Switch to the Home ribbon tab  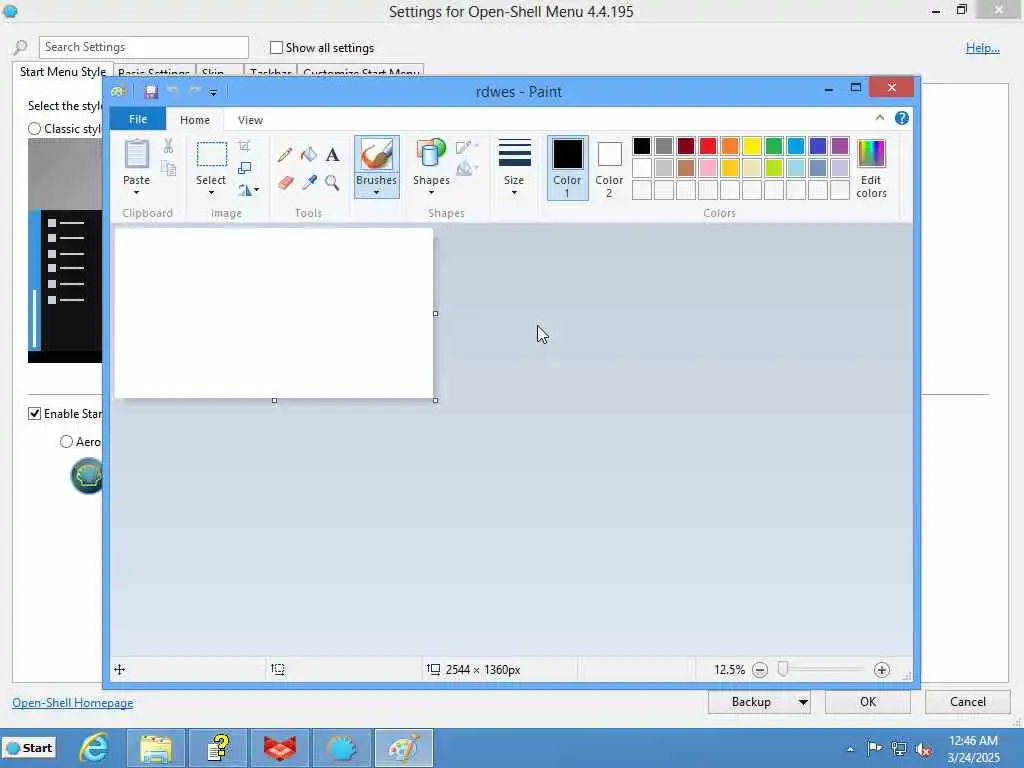point(195,120)
